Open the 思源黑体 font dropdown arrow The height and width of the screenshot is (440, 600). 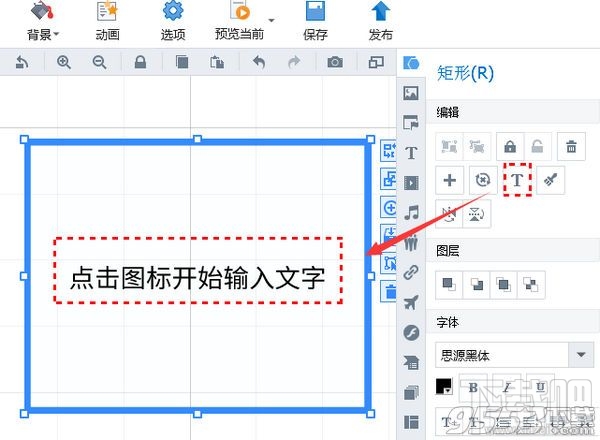pyautogui.click(x=581, y=355)
